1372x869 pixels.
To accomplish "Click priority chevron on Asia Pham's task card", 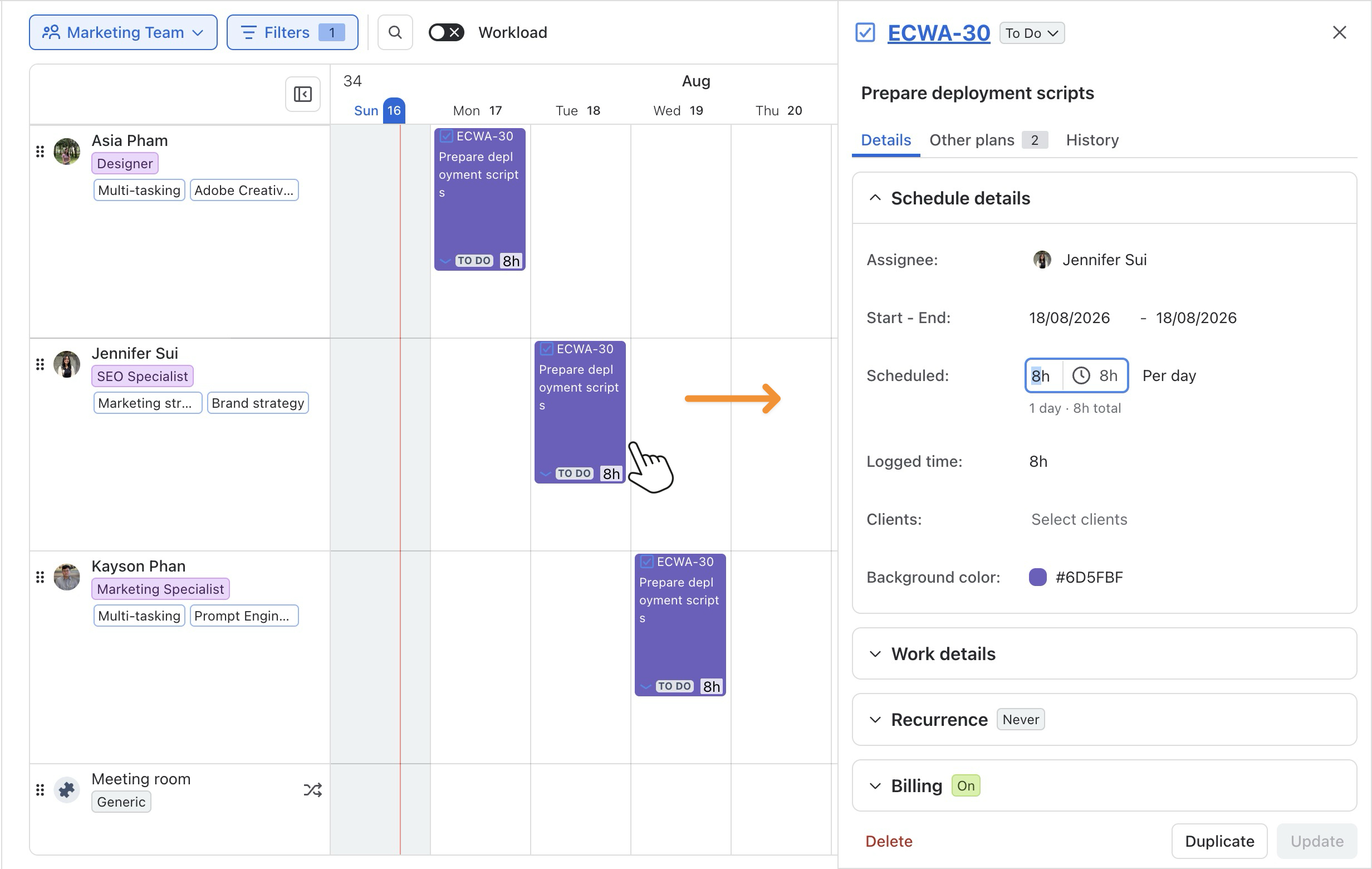I will click(x=445, y=261).
